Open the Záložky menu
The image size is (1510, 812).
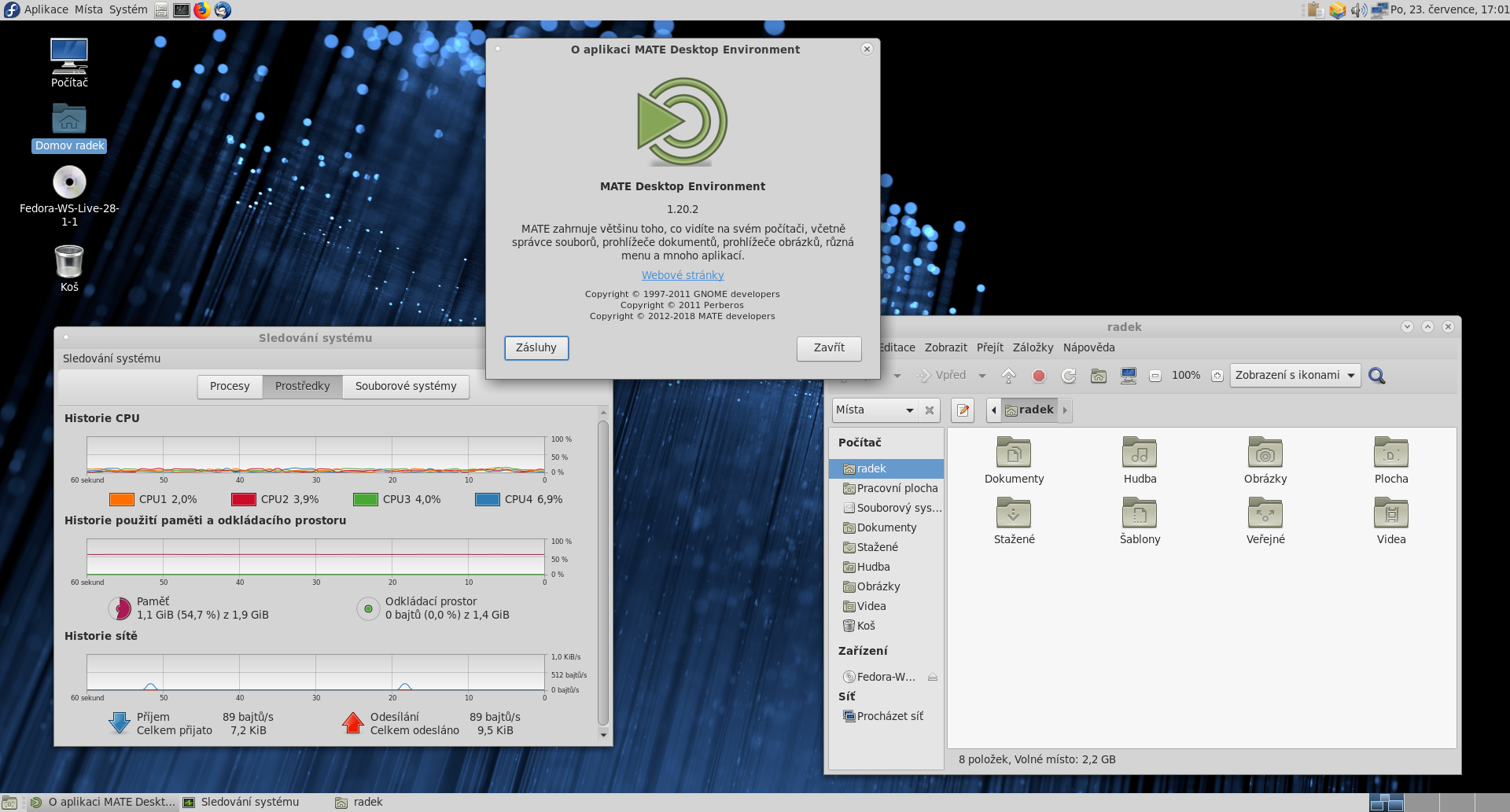click(1033, 347)
